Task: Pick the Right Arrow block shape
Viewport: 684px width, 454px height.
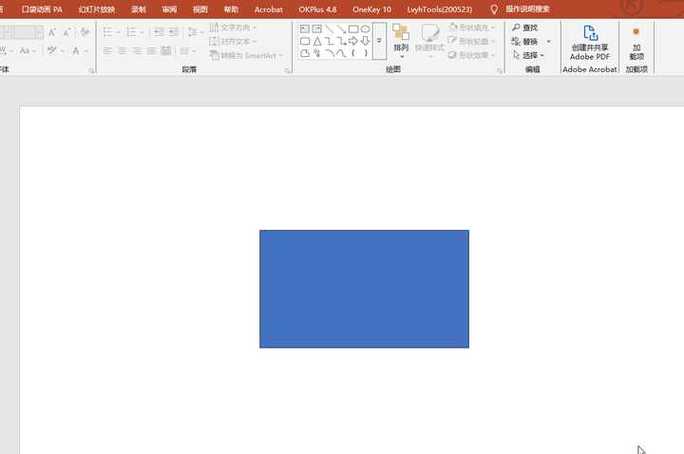Action: pos(353,41)
